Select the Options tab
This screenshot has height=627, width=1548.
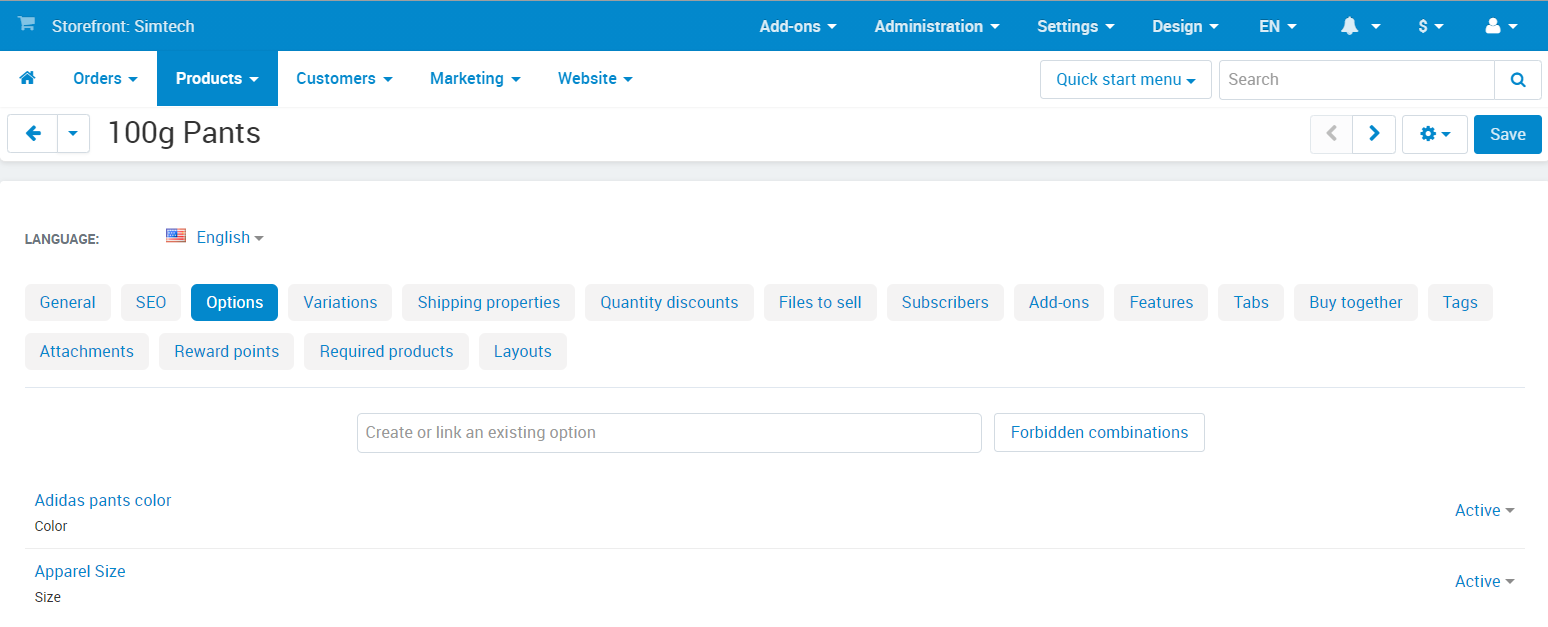234,302
